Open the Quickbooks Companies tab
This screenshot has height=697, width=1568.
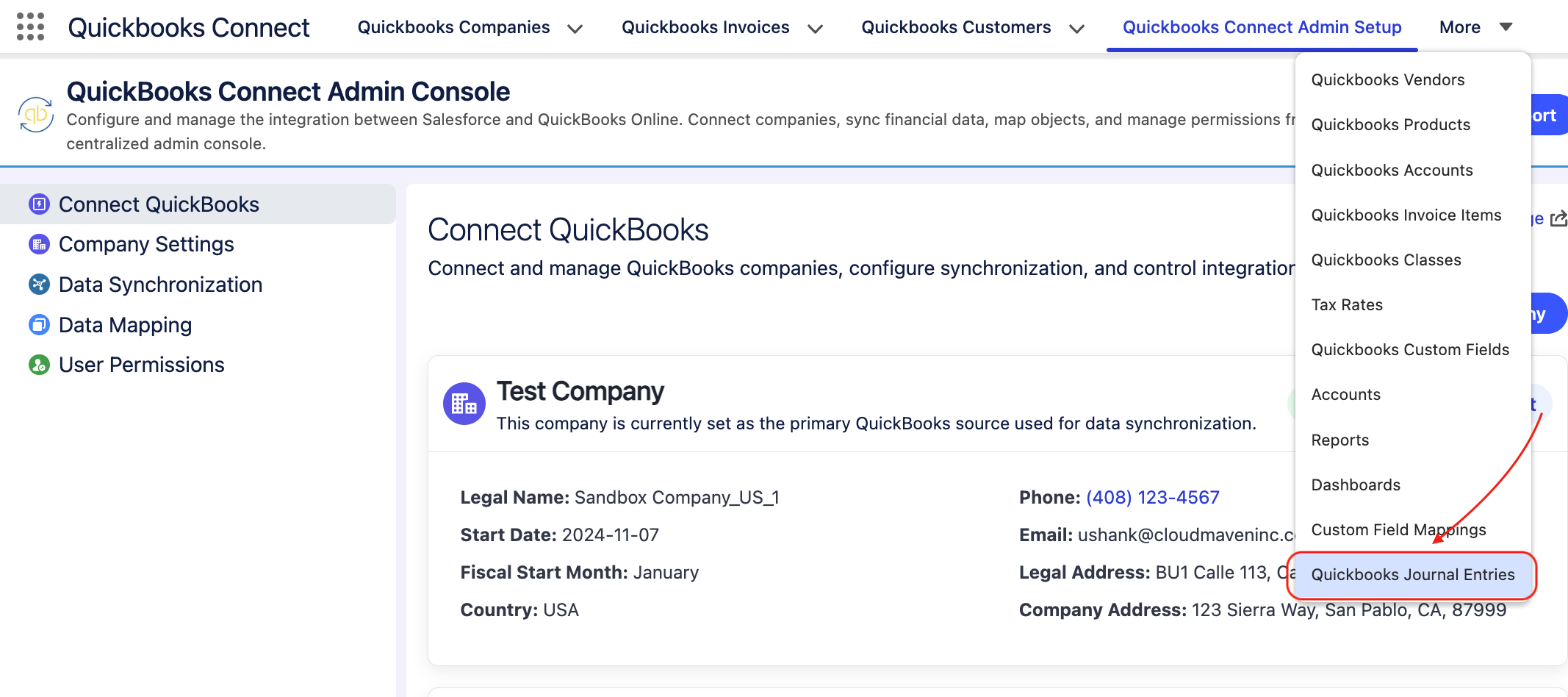coord(453,27)
